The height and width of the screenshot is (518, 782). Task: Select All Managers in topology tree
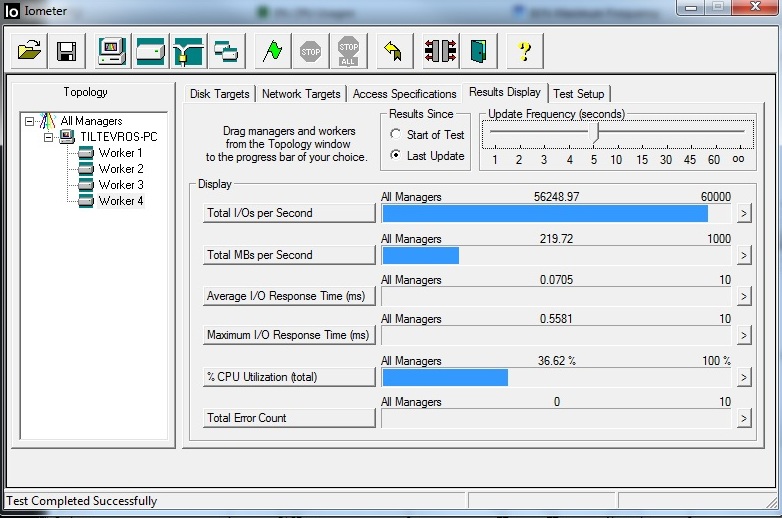(91, 121)
